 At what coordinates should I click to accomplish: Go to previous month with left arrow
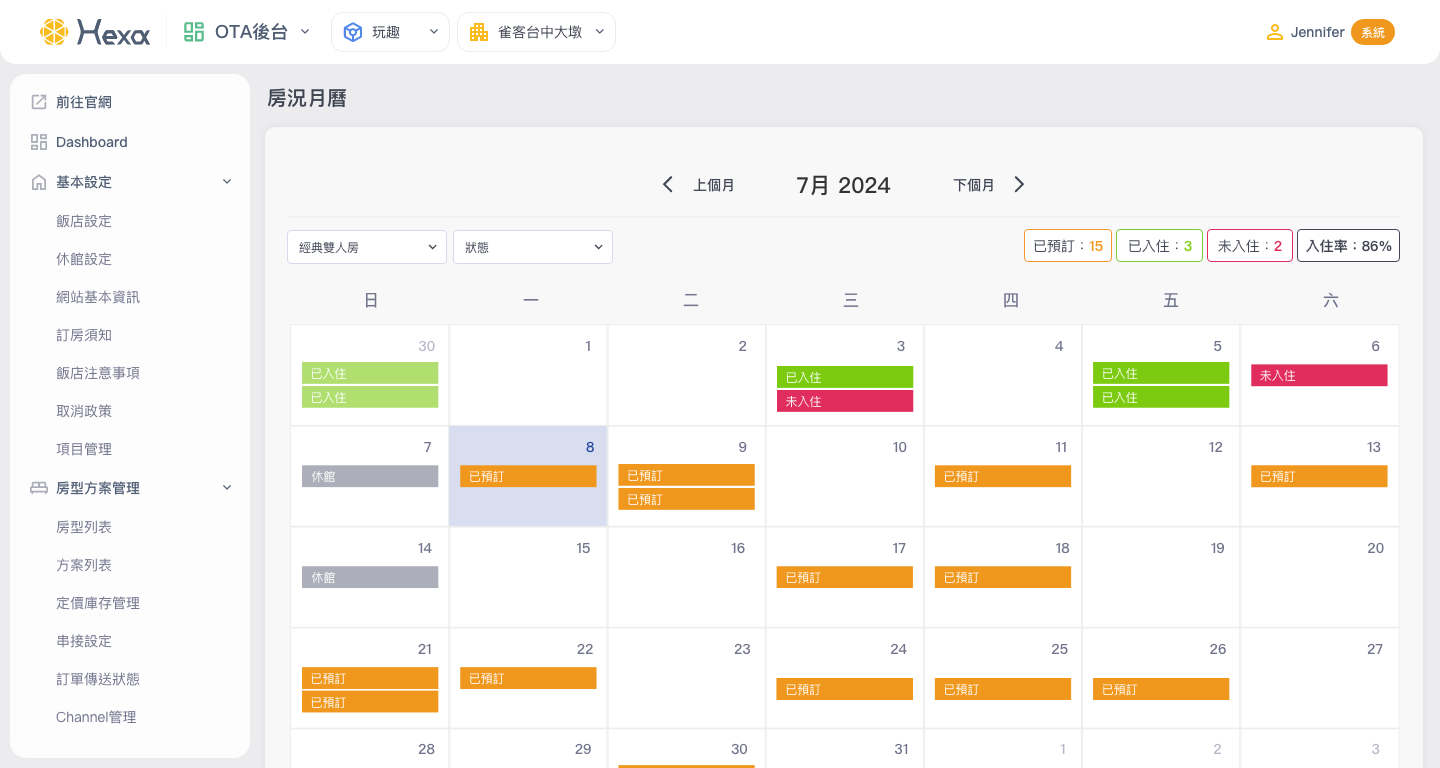668,185
